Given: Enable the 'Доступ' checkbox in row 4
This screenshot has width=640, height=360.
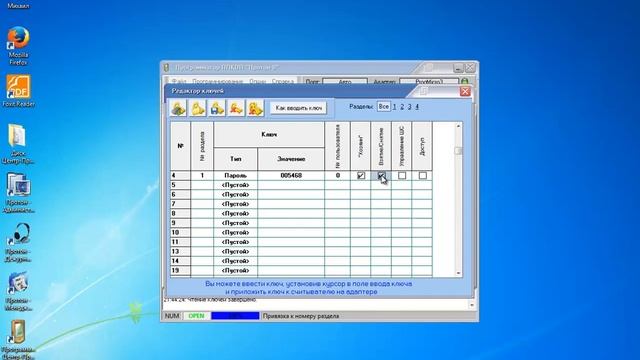Looking at the screenshot, I should pos(422,176).
